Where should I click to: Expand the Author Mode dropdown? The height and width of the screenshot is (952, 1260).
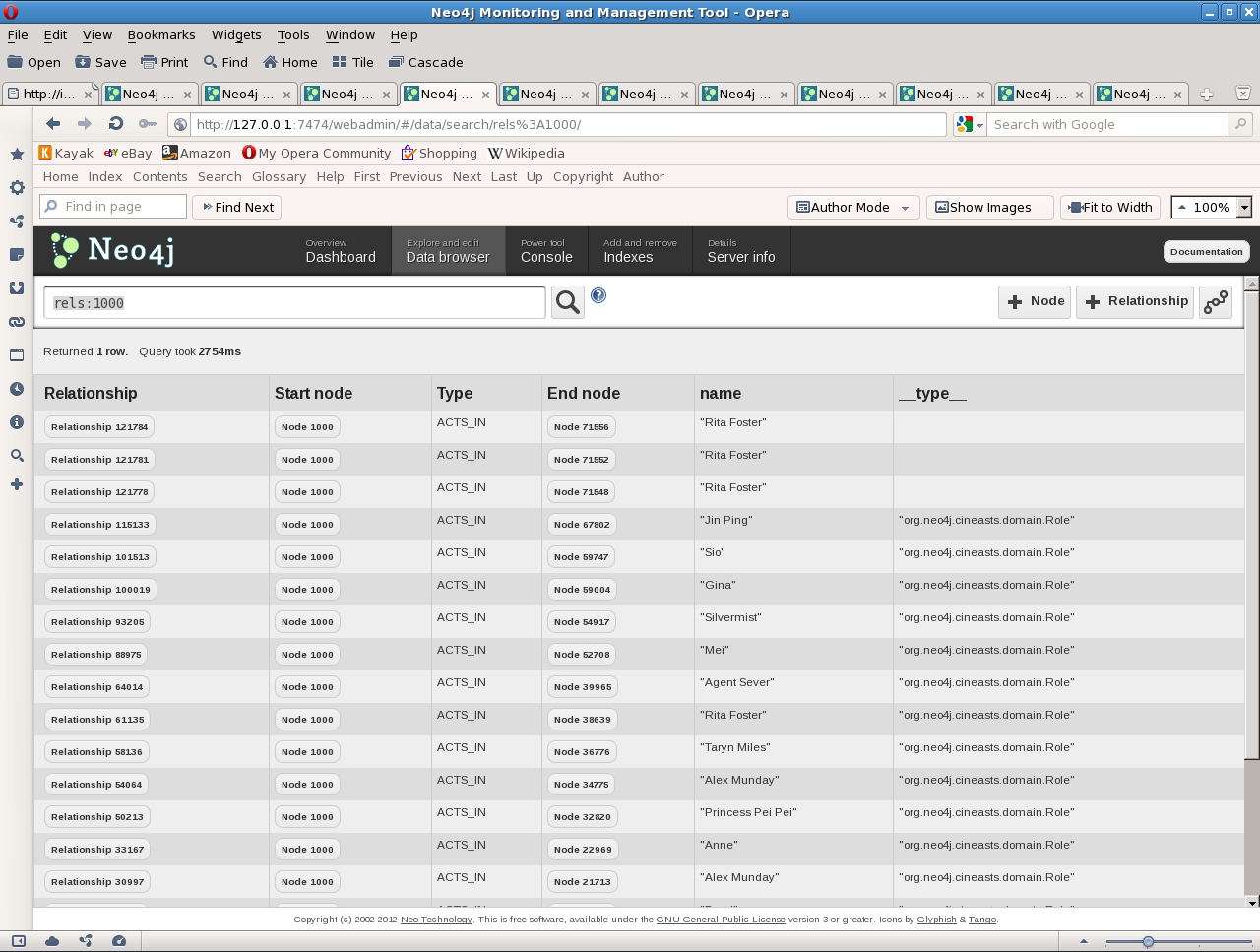point(905,208)
